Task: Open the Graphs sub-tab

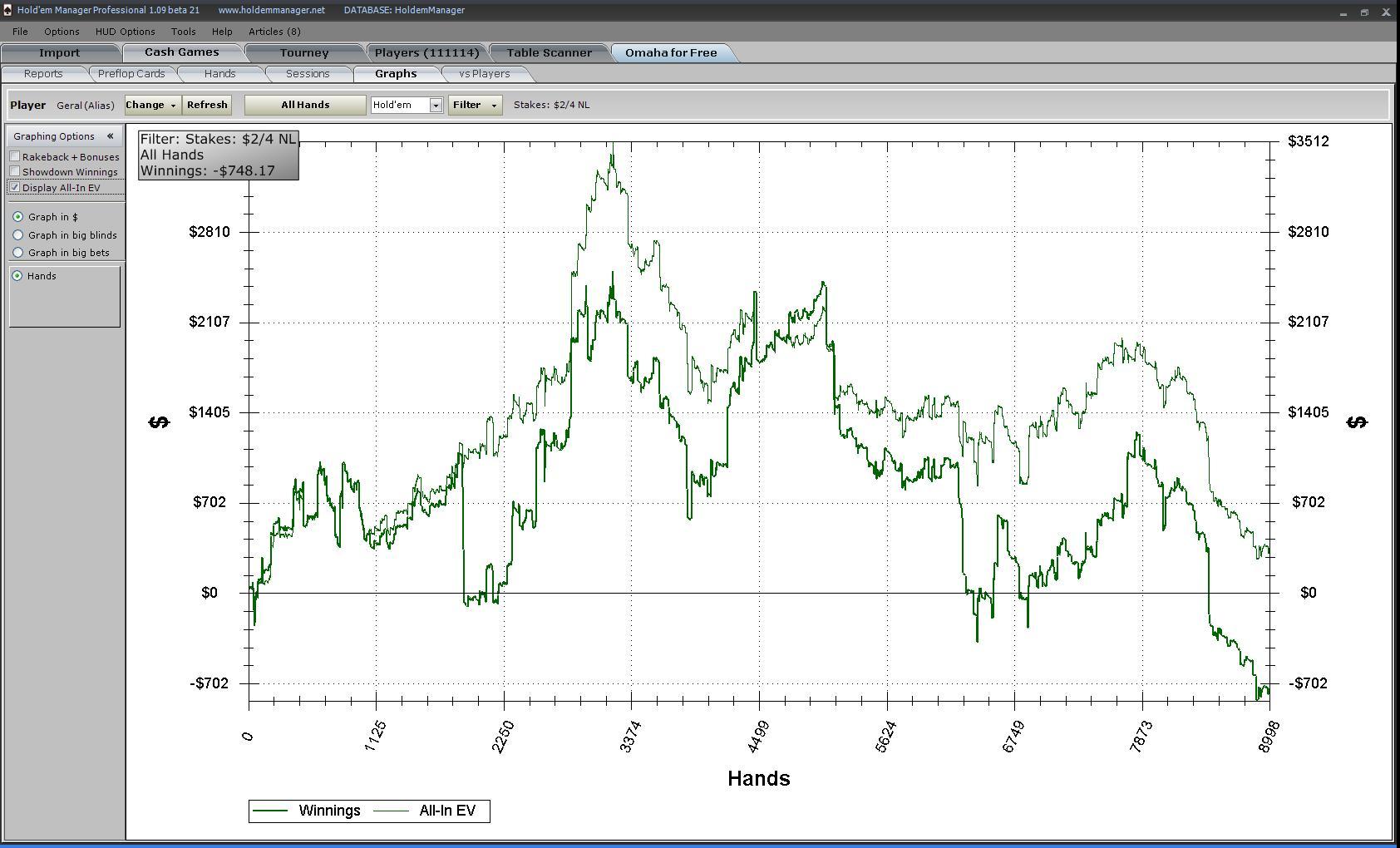Action: (396, 74)
